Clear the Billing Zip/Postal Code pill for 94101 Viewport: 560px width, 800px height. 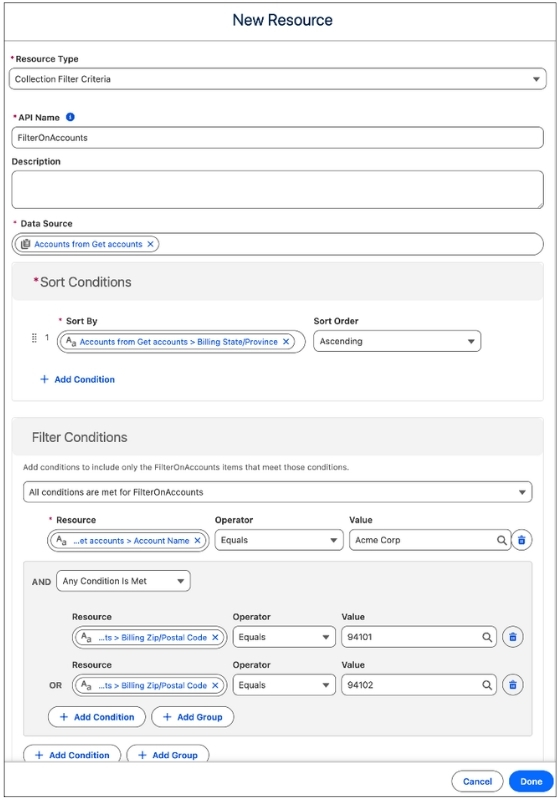(x=215, y=637)
